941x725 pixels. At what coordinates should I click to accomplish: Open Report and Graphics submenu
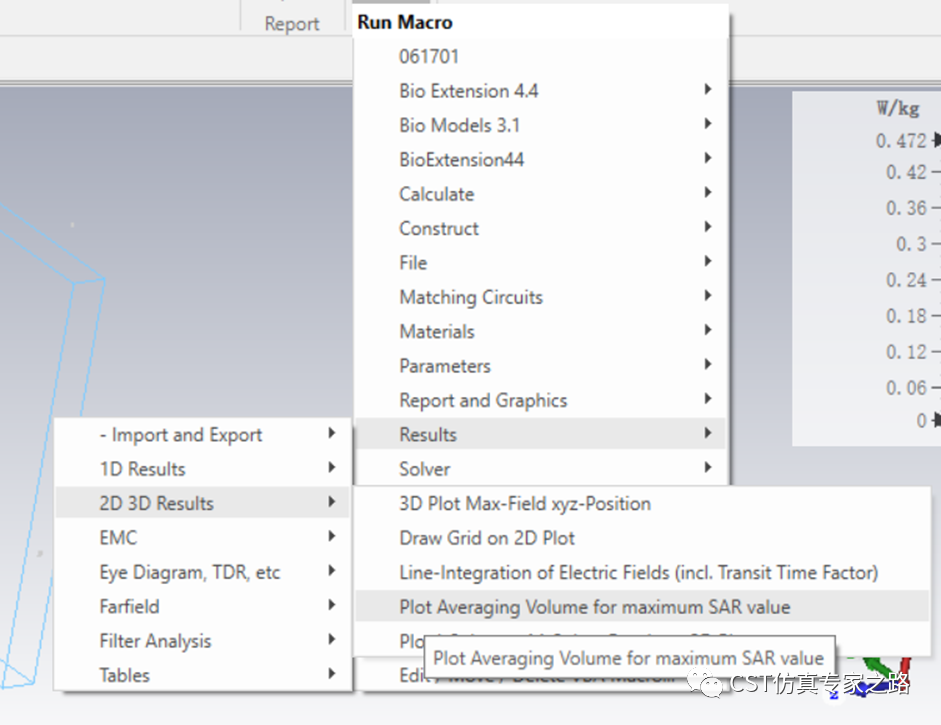pyautogui.click(x=541, y=400)
